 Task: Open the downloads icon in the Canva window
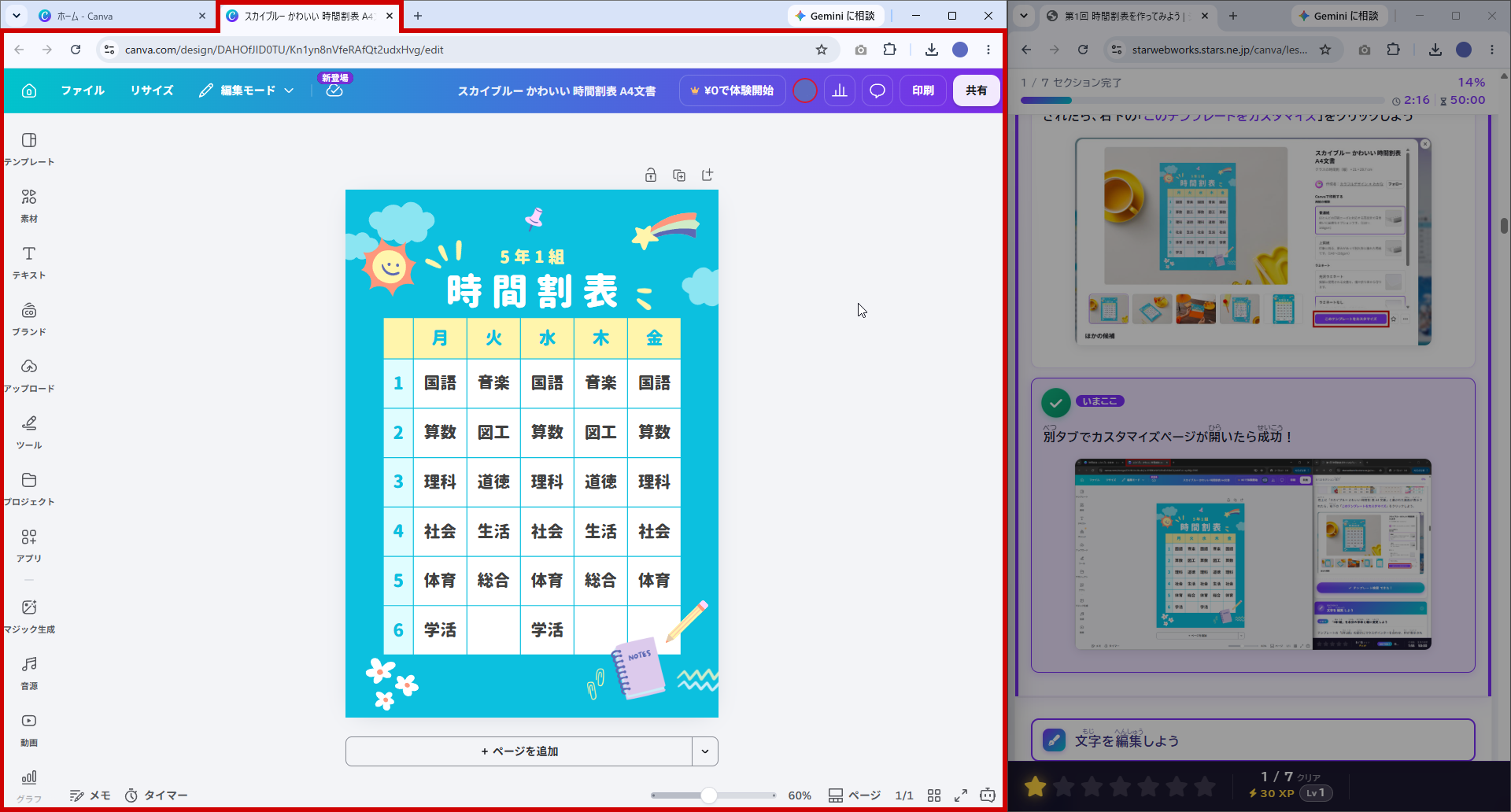[x=932, y=50]
